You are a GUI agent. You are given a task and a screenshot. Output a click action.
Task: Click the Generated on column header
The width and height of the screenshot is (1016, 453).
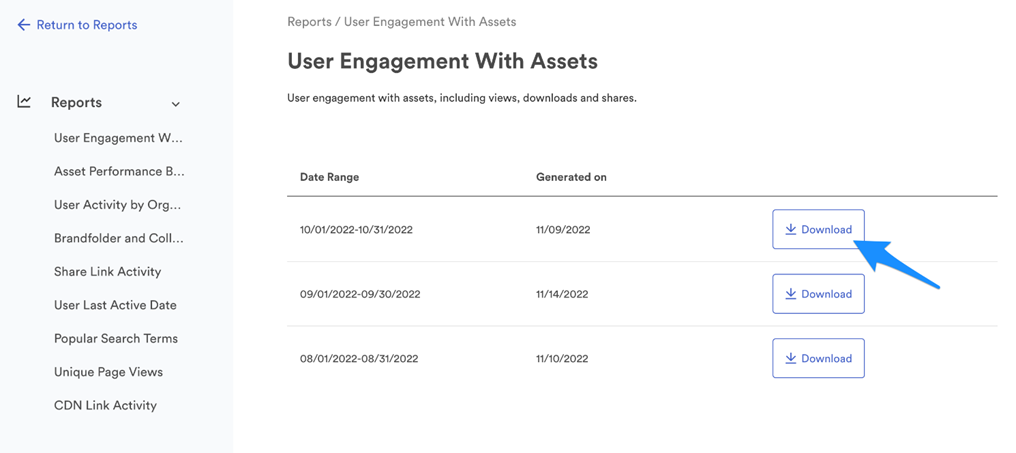572,177
